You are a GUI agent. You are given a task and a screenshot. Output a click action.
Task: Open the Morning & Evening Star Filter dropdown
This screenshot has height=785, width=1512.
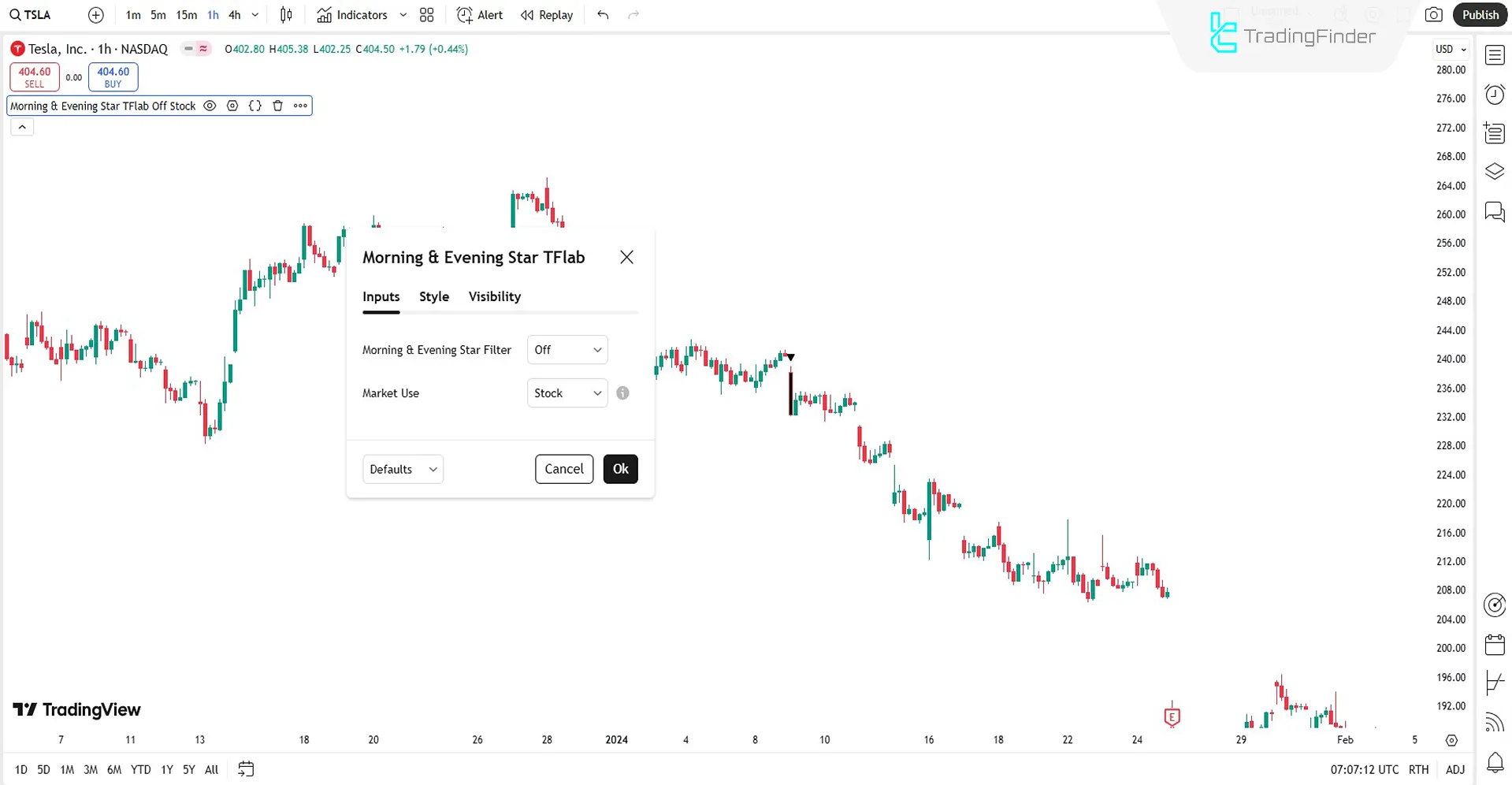[567, 349]
